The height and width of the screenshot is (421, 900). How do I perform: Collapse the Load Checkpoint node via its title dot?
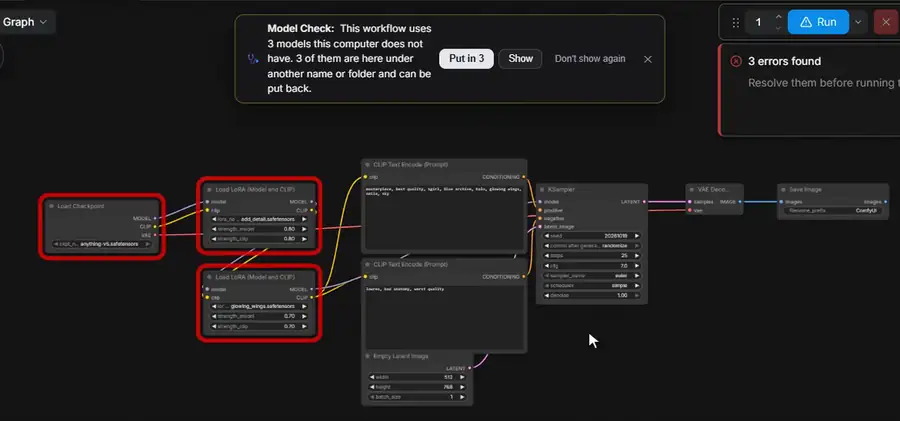pos(51,206)
